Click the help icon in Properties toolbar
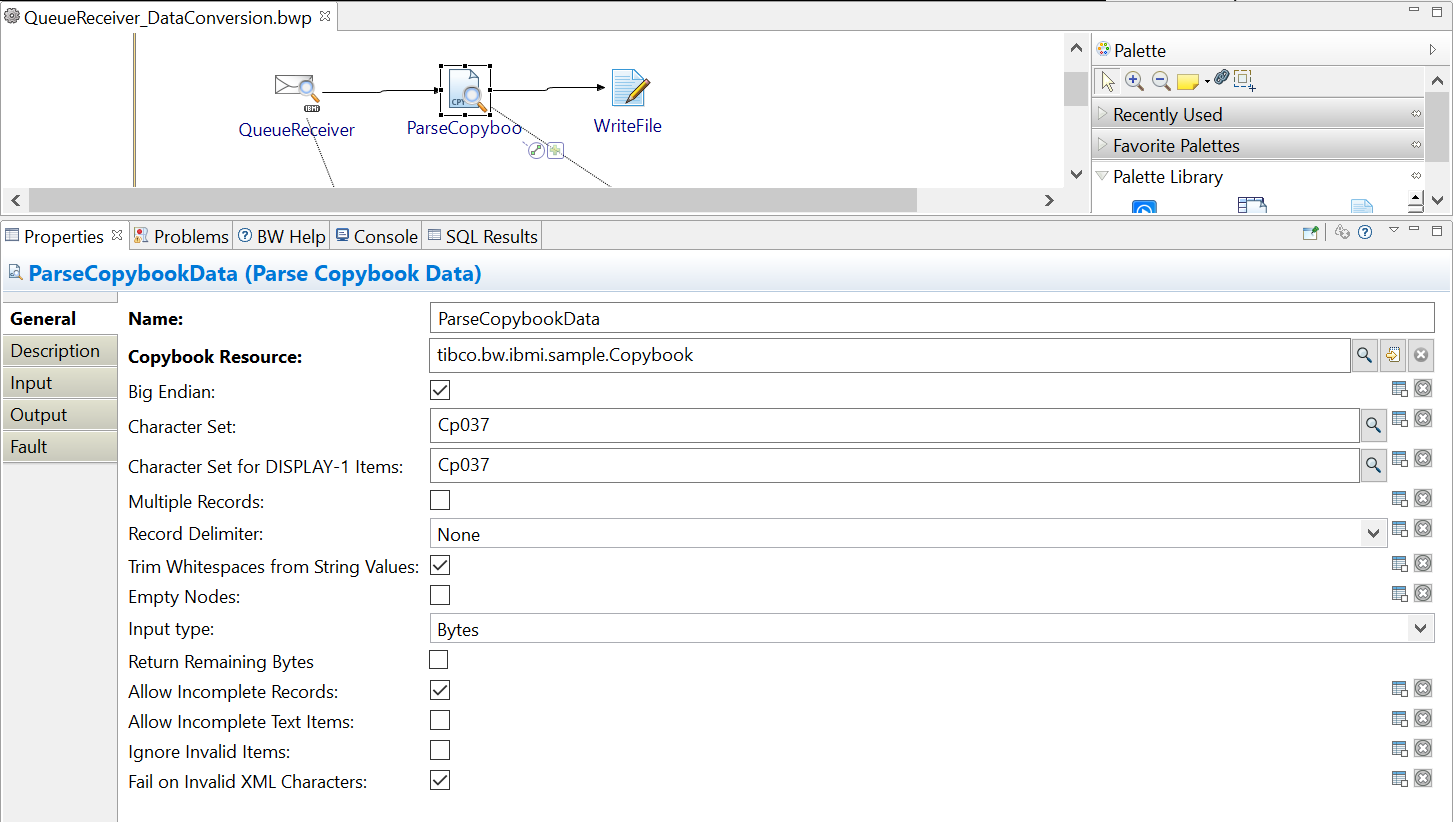1453x822 pixels. (x=1365, y=232)
